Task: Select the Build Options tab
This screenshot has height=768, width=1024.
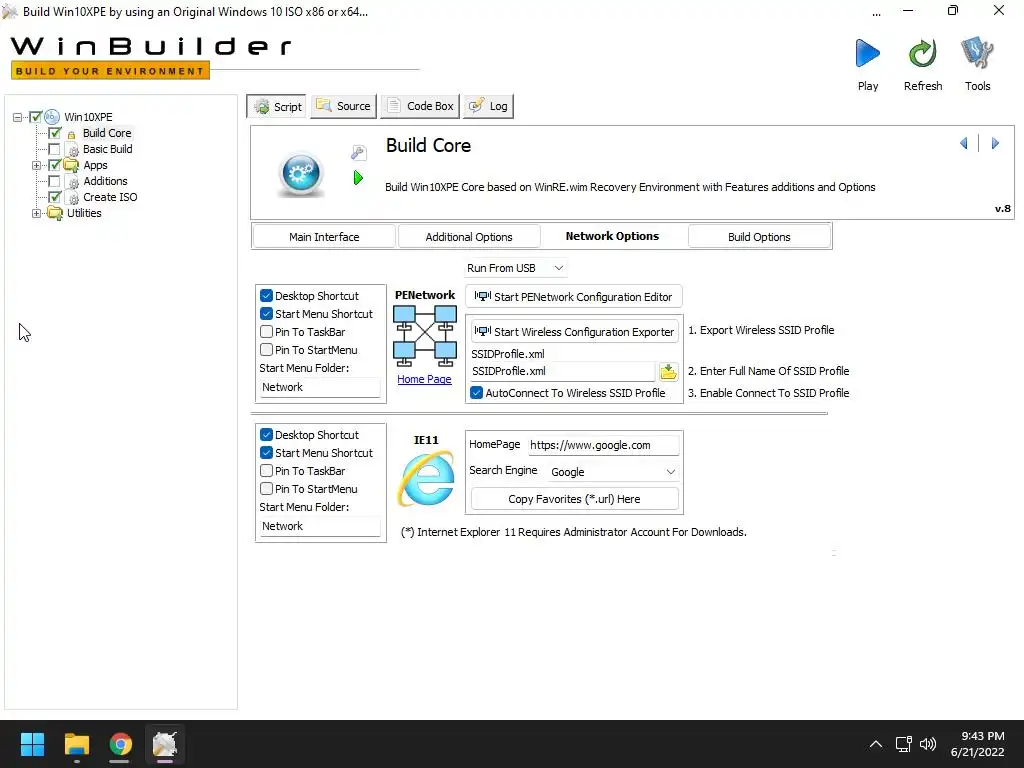Action: coord(759,236)
